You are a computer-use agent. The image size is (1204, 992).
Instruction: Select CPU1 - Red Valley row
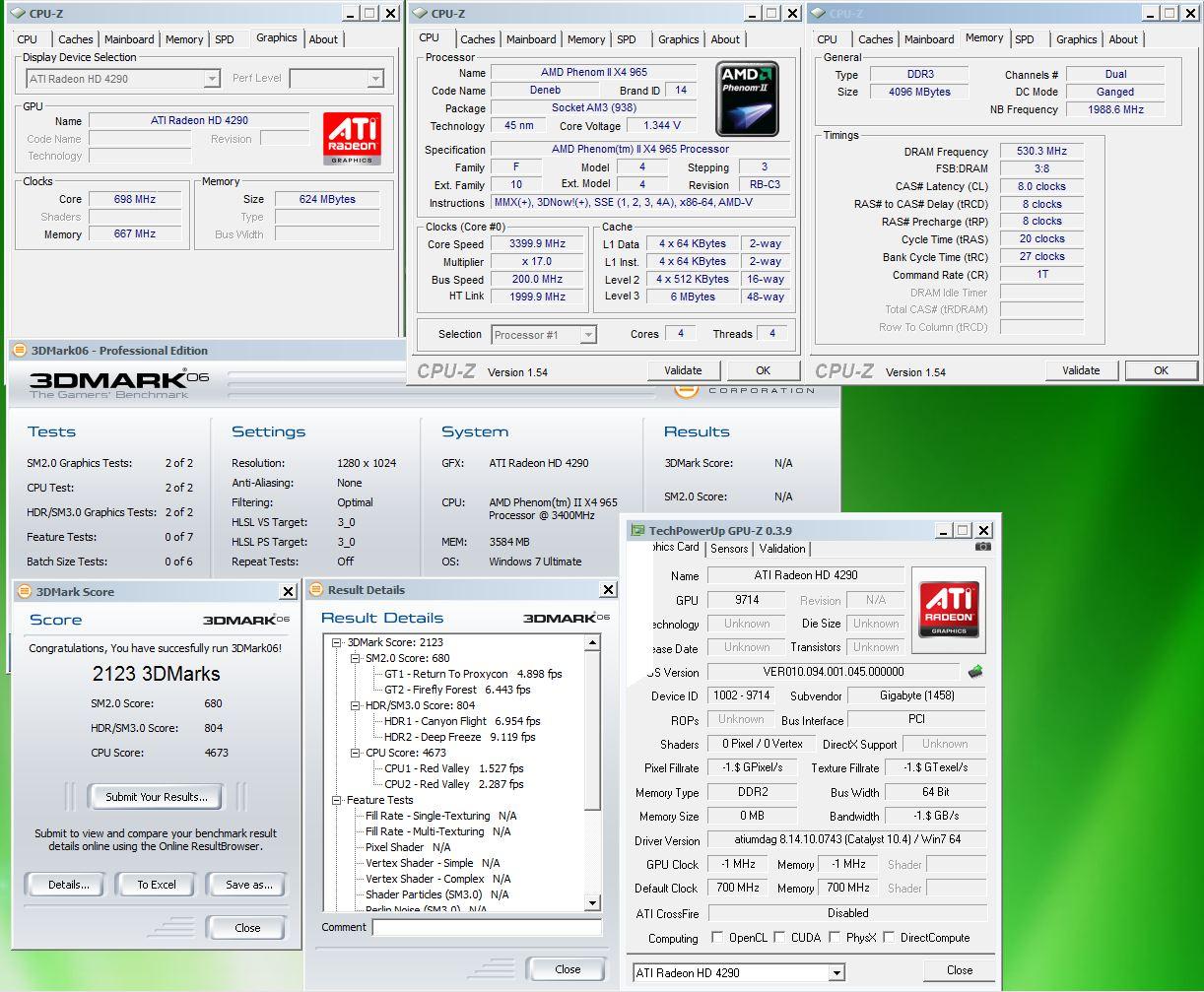click(453, 768)
